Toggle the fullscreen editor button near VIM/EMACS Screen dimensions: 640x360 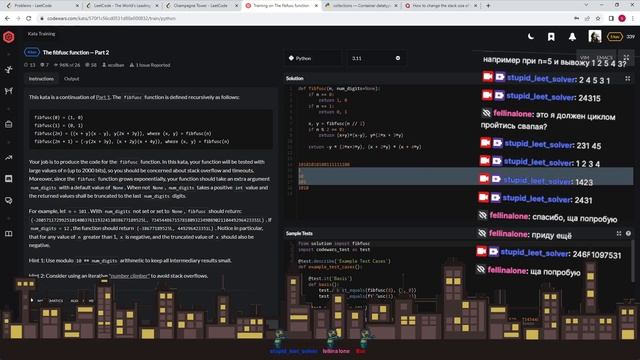626,58
